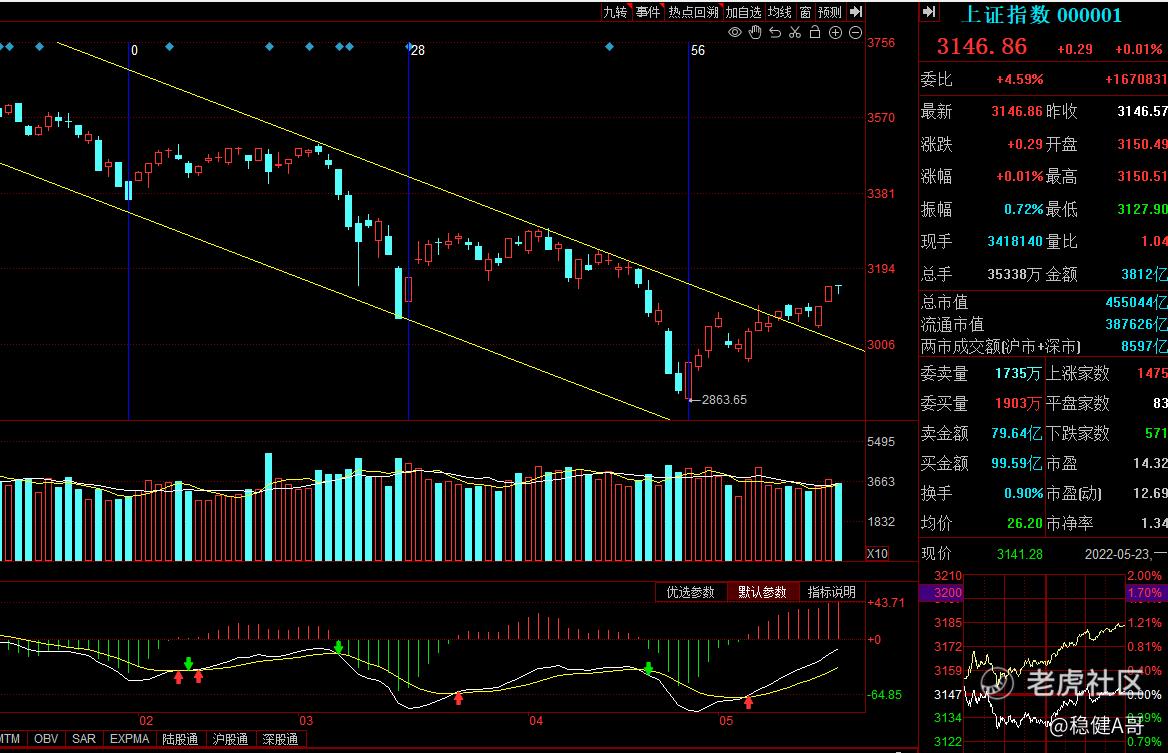This screenshot has height=753, width=1168.
Task: Click the 流通市值 value 387626亿
Action: click(x=1136, y=325)
